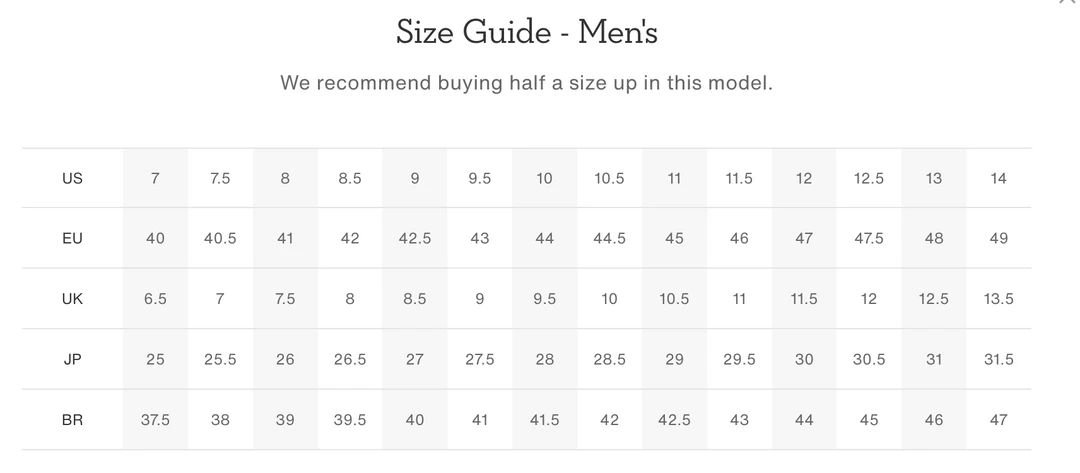Click the half size up recommendation text

click(x=526, y=83)
